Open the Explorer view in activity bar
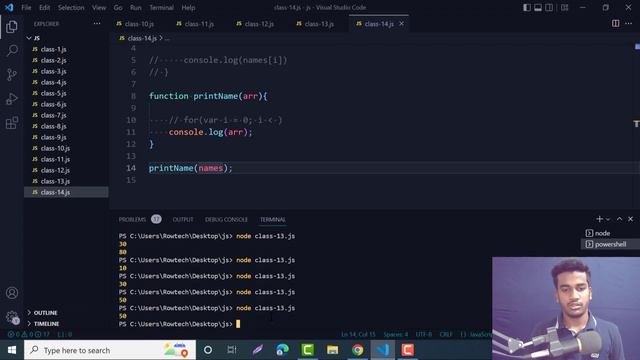 pyautogui.click(x=12, y=27)
